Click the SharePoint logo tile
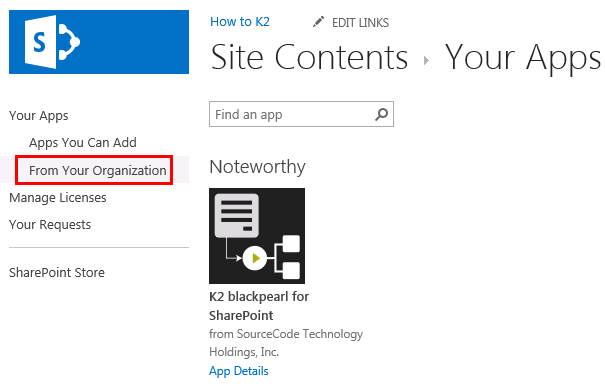 [x=99, y=42]
